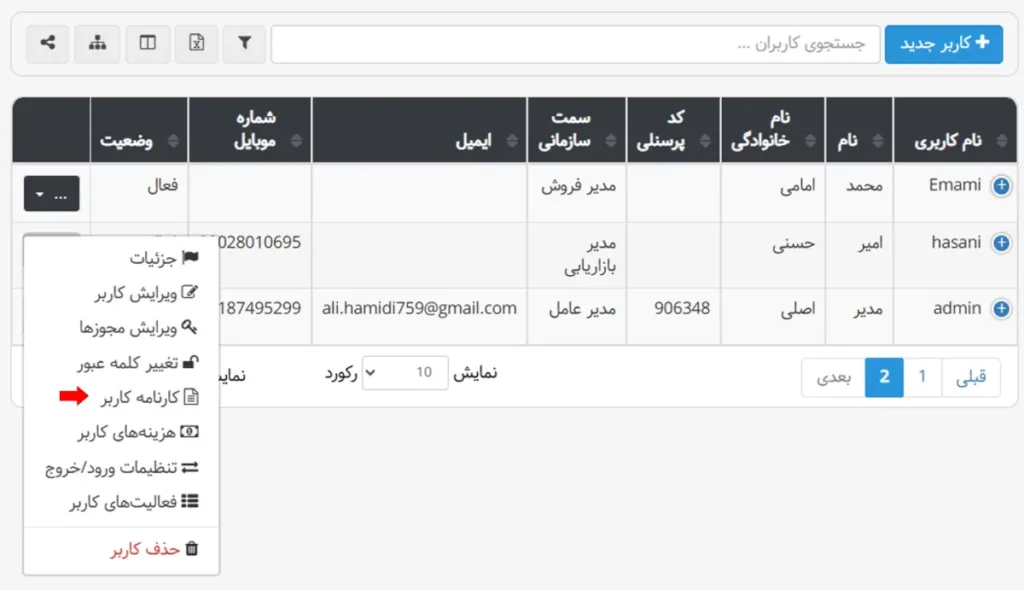1024x590 pixels.
Task: Click the جستجوی کاربران search field
Action: 573,44
